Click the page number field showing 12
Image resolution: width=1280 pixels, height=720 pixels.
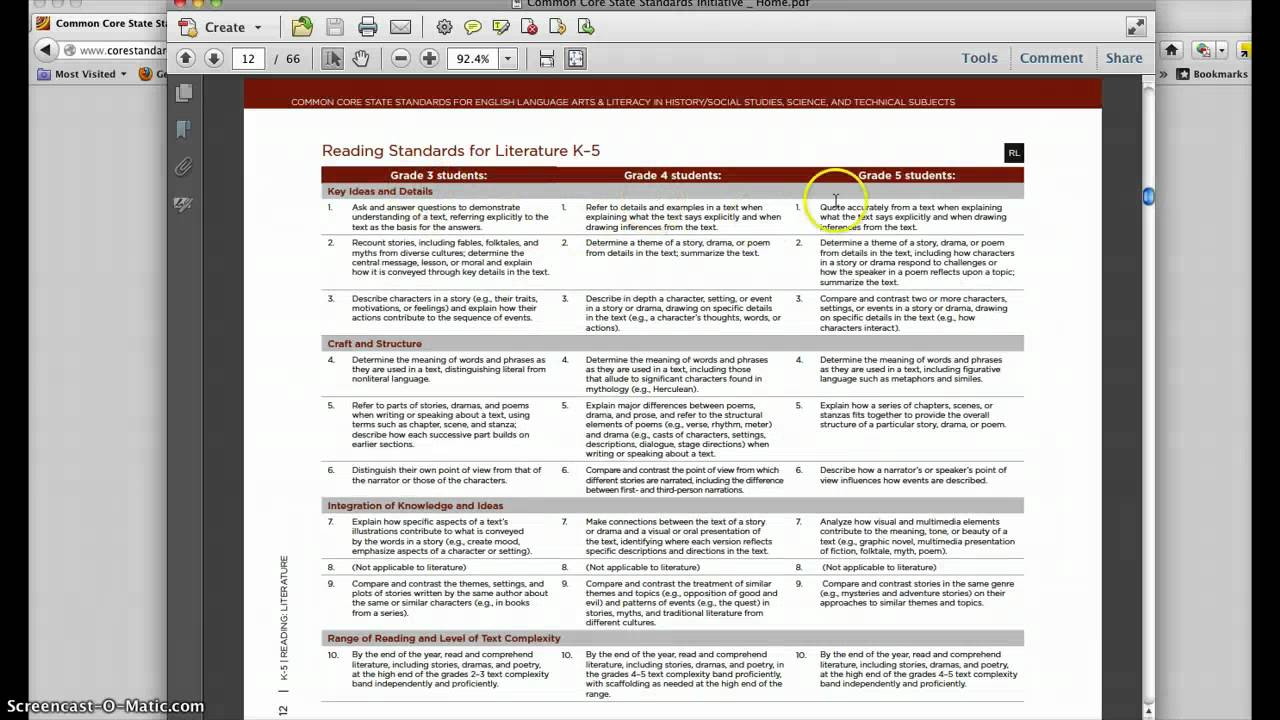248,59
